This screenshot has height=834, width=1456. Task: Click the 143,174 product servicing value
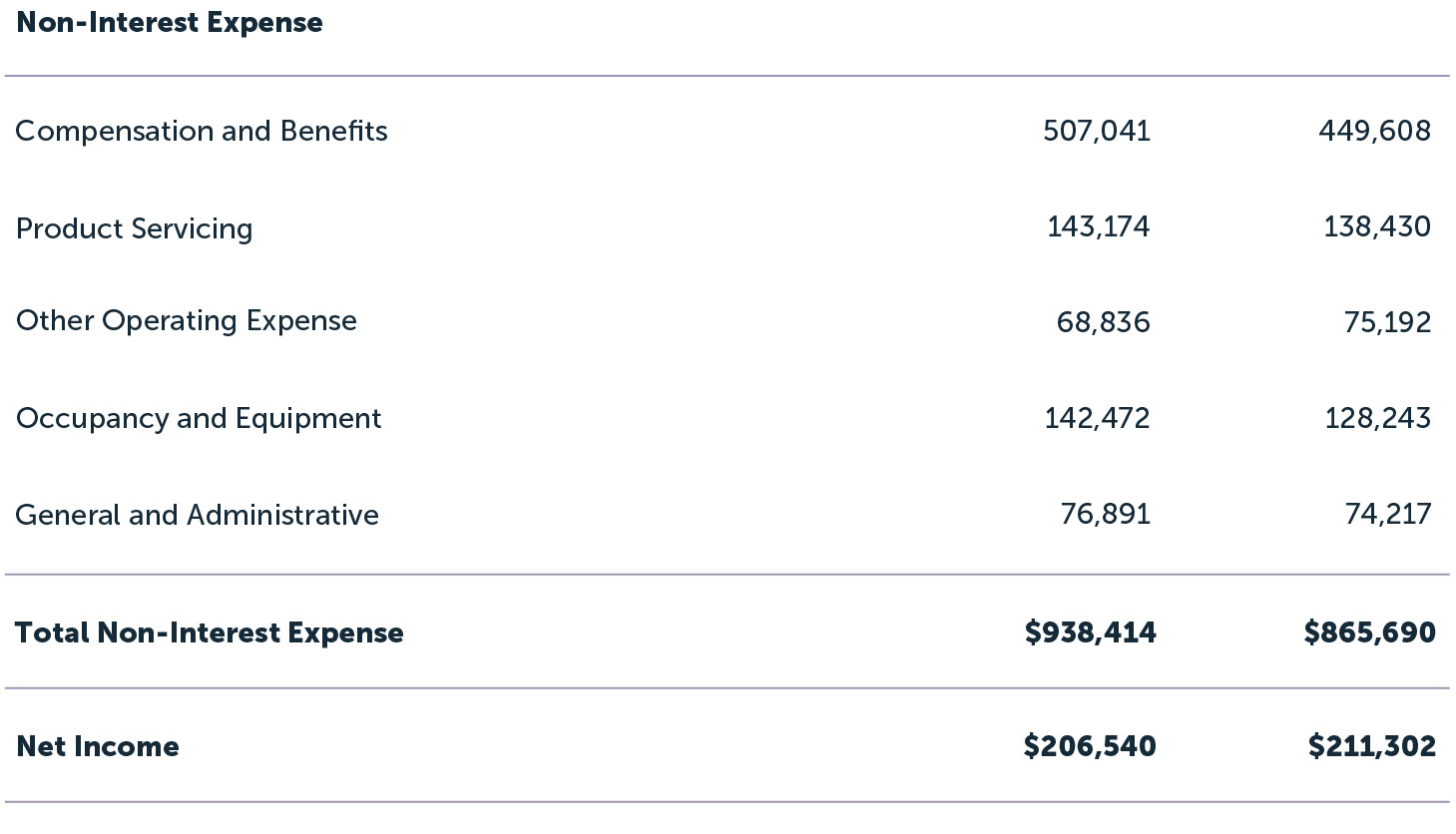coord(1098,227)
